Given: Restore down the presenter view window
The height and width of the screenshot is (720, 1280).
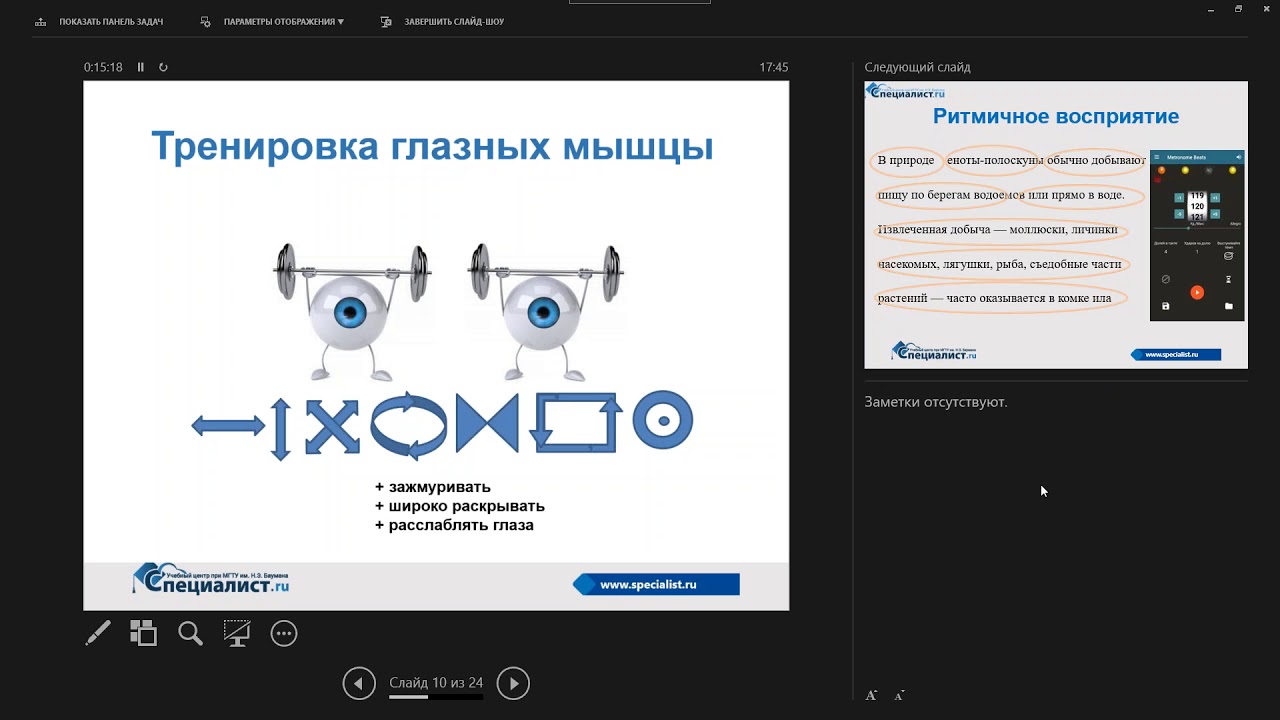Looking at the screenshot, I should 1238,9.
